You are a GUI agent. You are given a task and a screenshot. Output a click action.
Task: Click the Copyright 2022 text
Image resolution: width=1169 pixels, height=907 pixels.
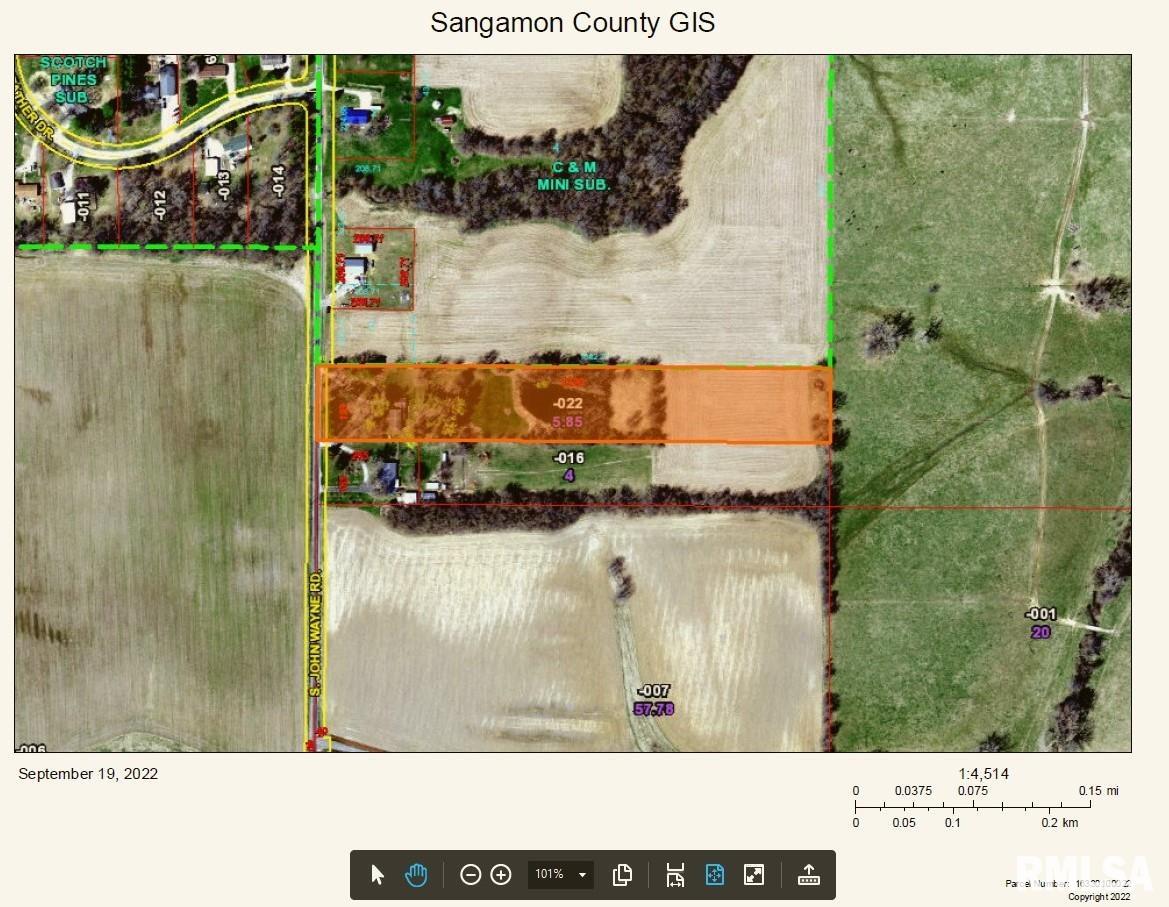(1099, 897)
